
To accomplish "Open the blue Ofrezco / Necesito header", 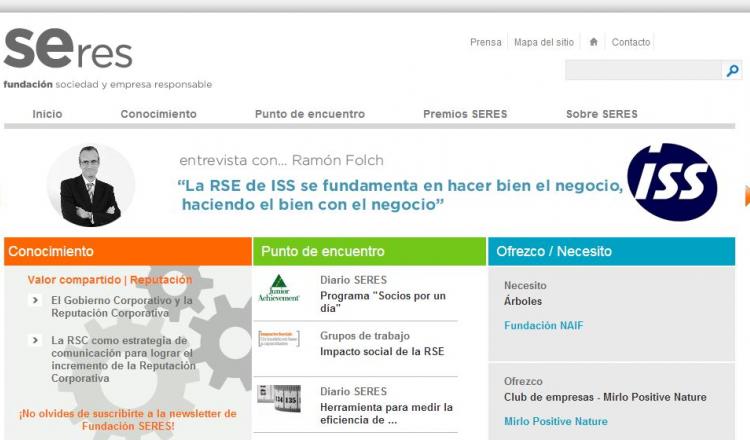I will 611,251.
